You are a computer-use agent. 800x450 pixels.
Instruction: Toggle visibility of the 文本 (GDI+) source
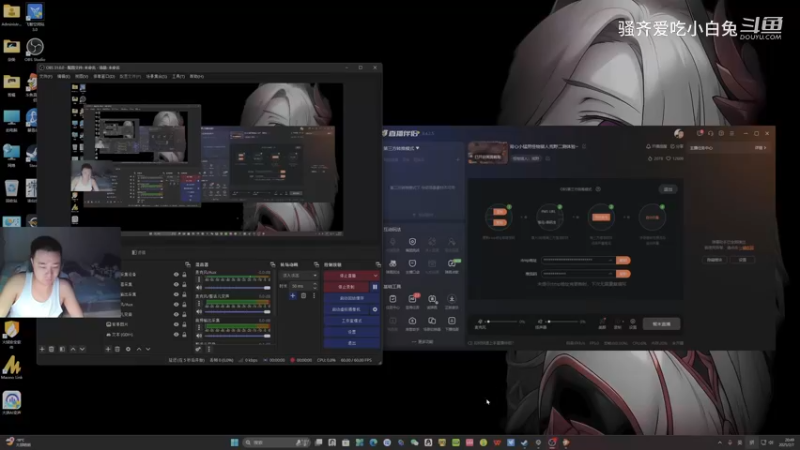click(177, 335)
